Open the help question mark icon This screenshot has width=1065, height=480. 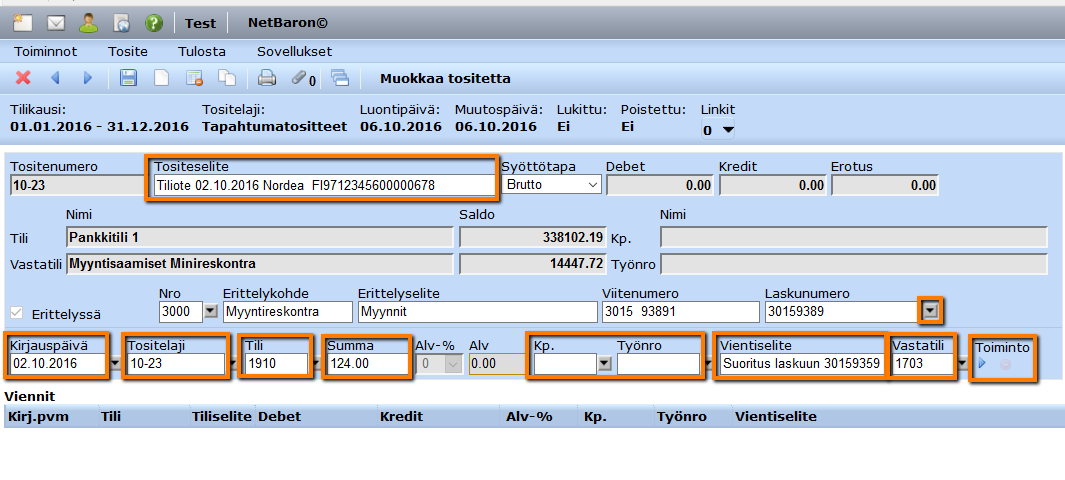(x=154, y=22)
